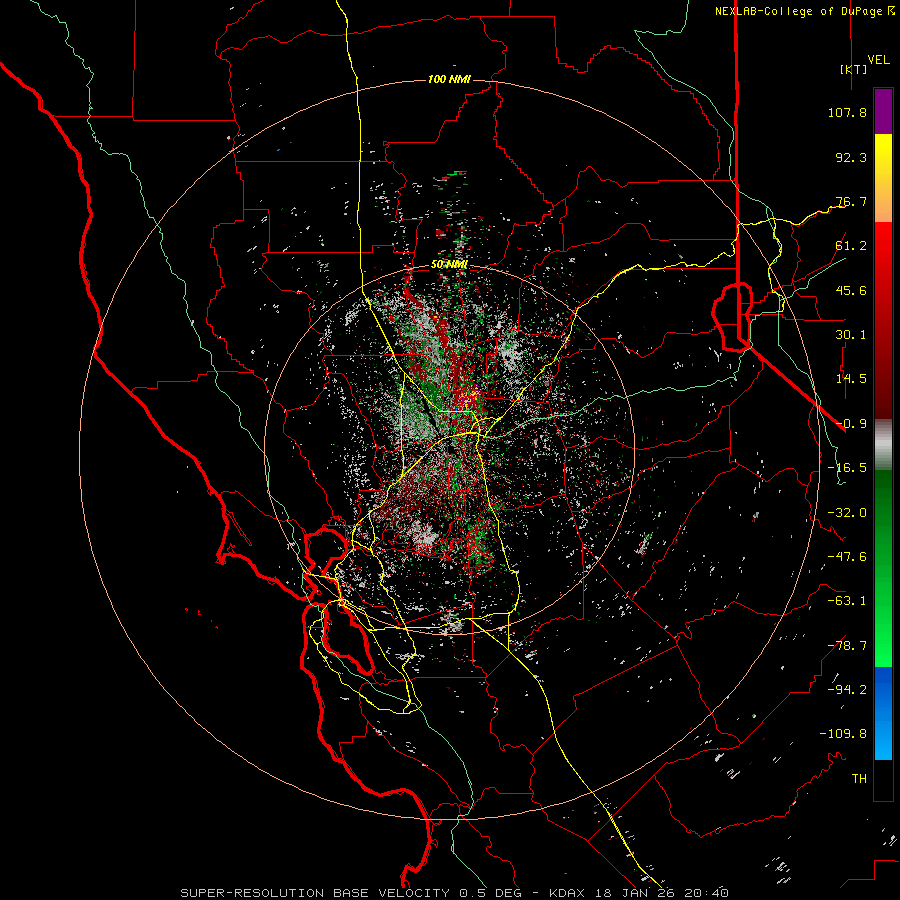This screenshot has width=900, height=900.
Task: Click the -78.7 legend value
Action: click(x=847, y=646)
